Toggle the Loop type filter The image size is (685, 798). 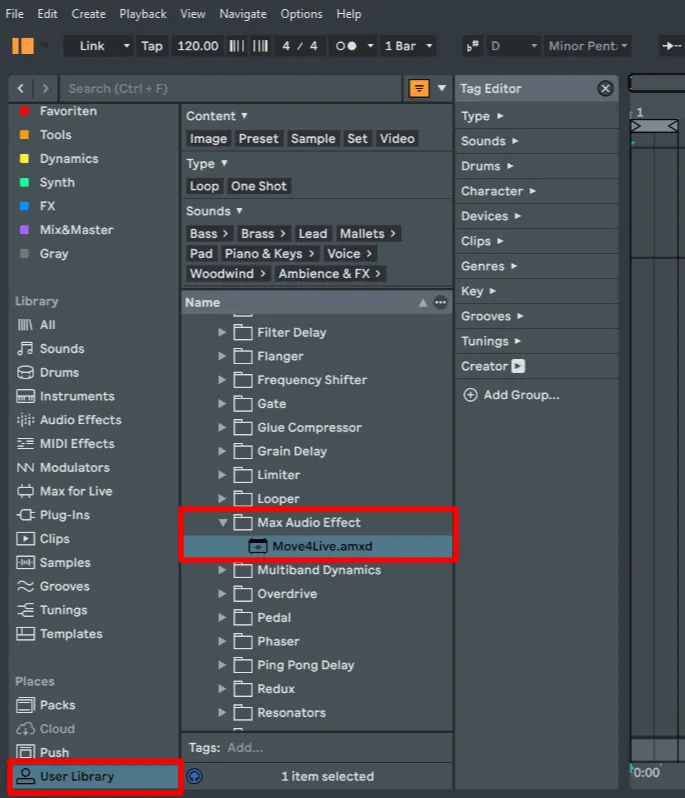click(x=204, y=186)
